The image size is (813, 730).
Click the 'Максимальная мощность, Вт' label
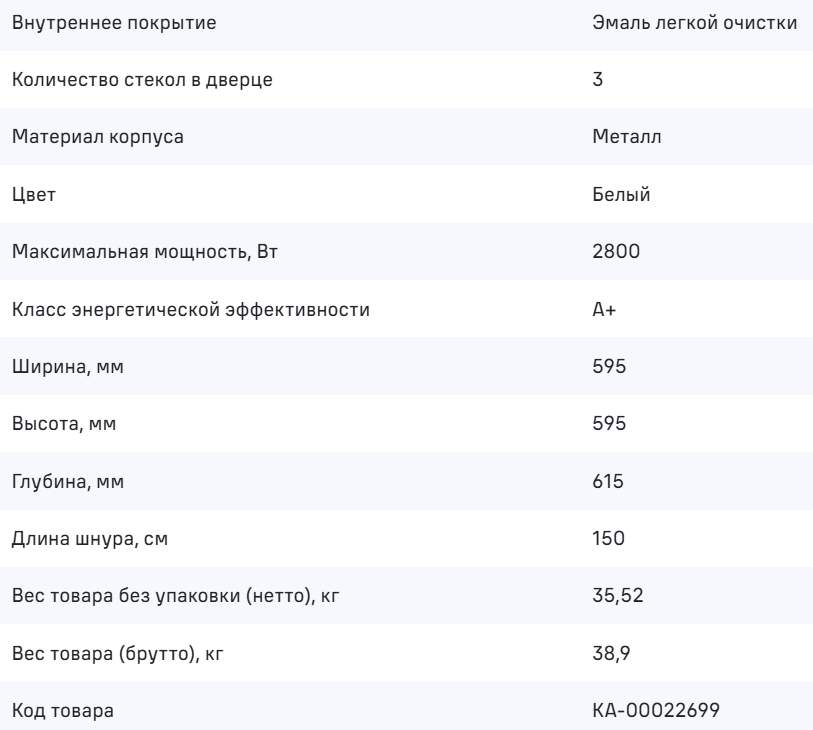pyautogui.click(x=144, y=253)
